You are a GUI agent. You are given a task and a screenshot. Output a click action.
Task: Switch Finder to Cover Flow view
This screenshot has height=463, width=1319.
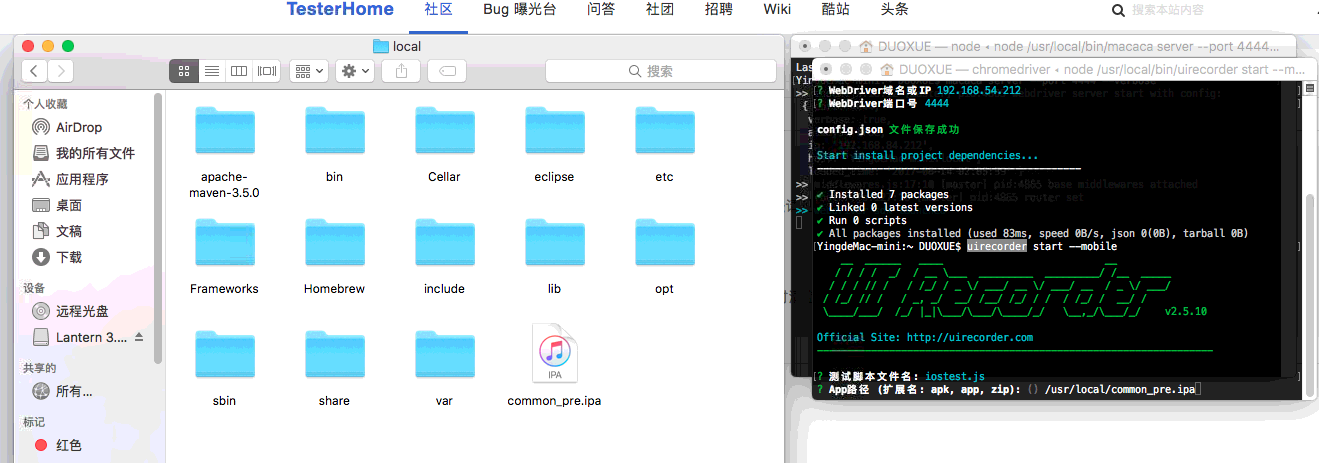267,71
